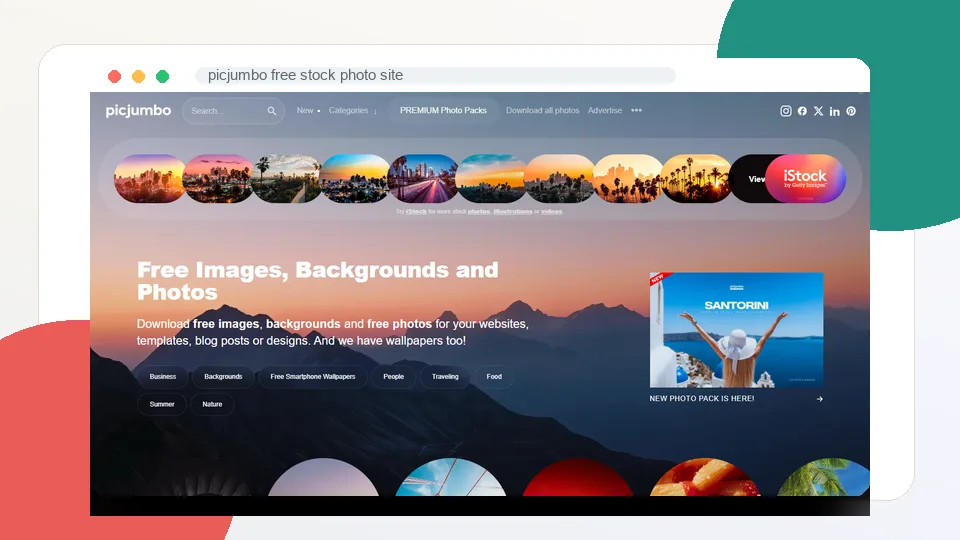Focus the Search input field
Viewport: 960px width, 540px height.
click(x=233, y=111)
